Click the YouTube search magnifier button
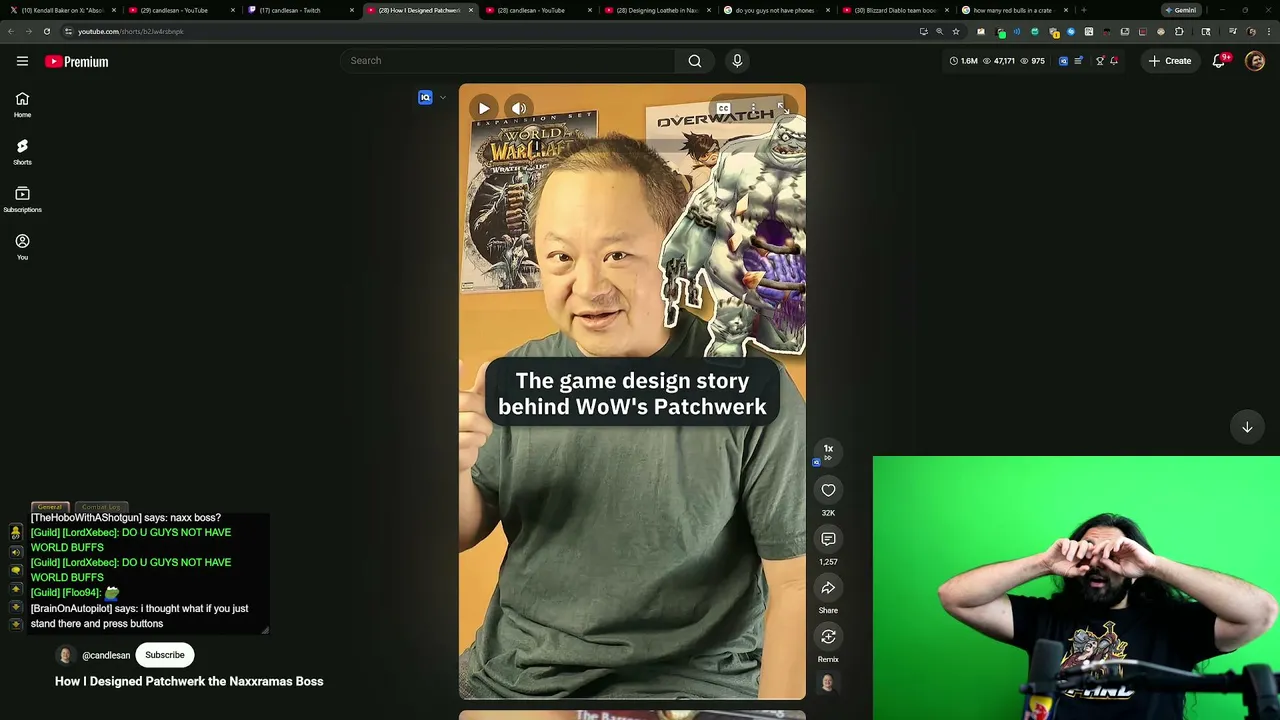Image resolution: width=1280 pixels, height=720 pixels. [695, 61]
